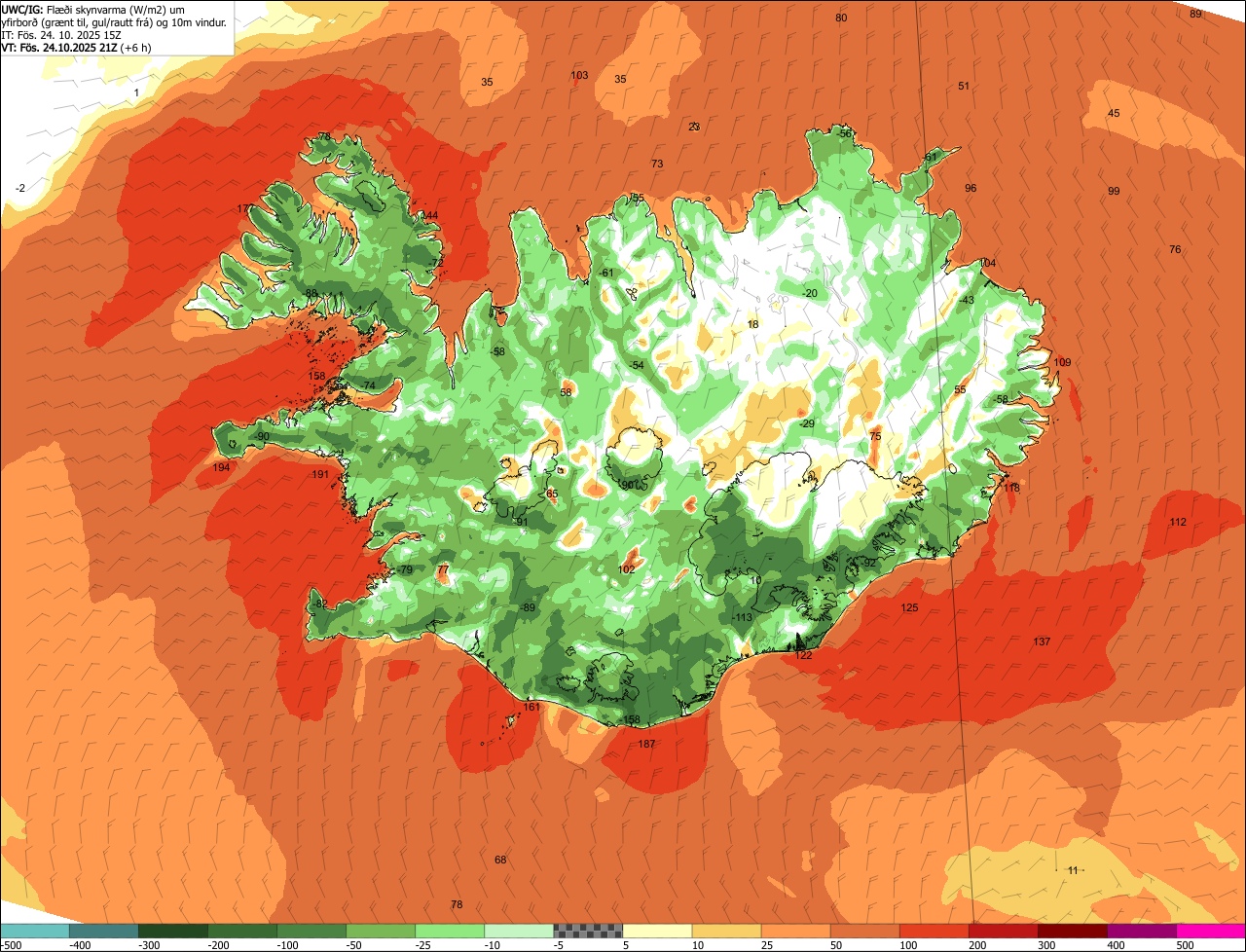Click the map value 194

click(x=222, y=468)
